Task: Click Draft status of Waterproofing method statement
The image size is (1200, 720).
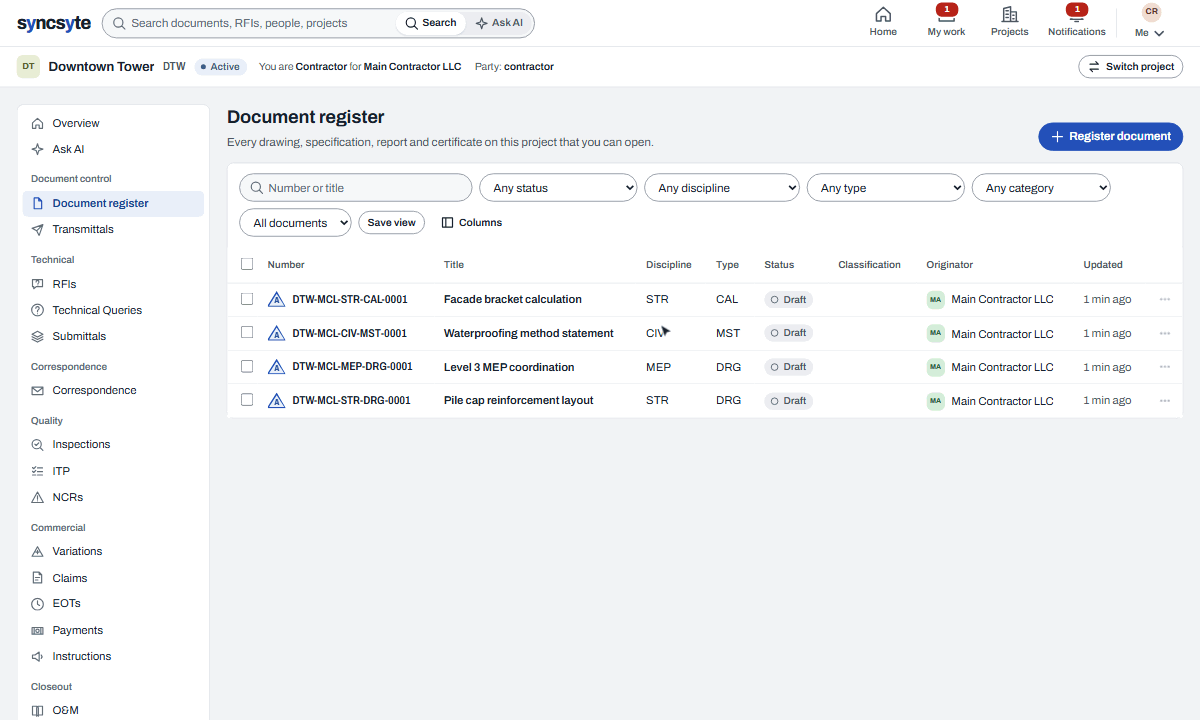Action: [x=789, y=333]
